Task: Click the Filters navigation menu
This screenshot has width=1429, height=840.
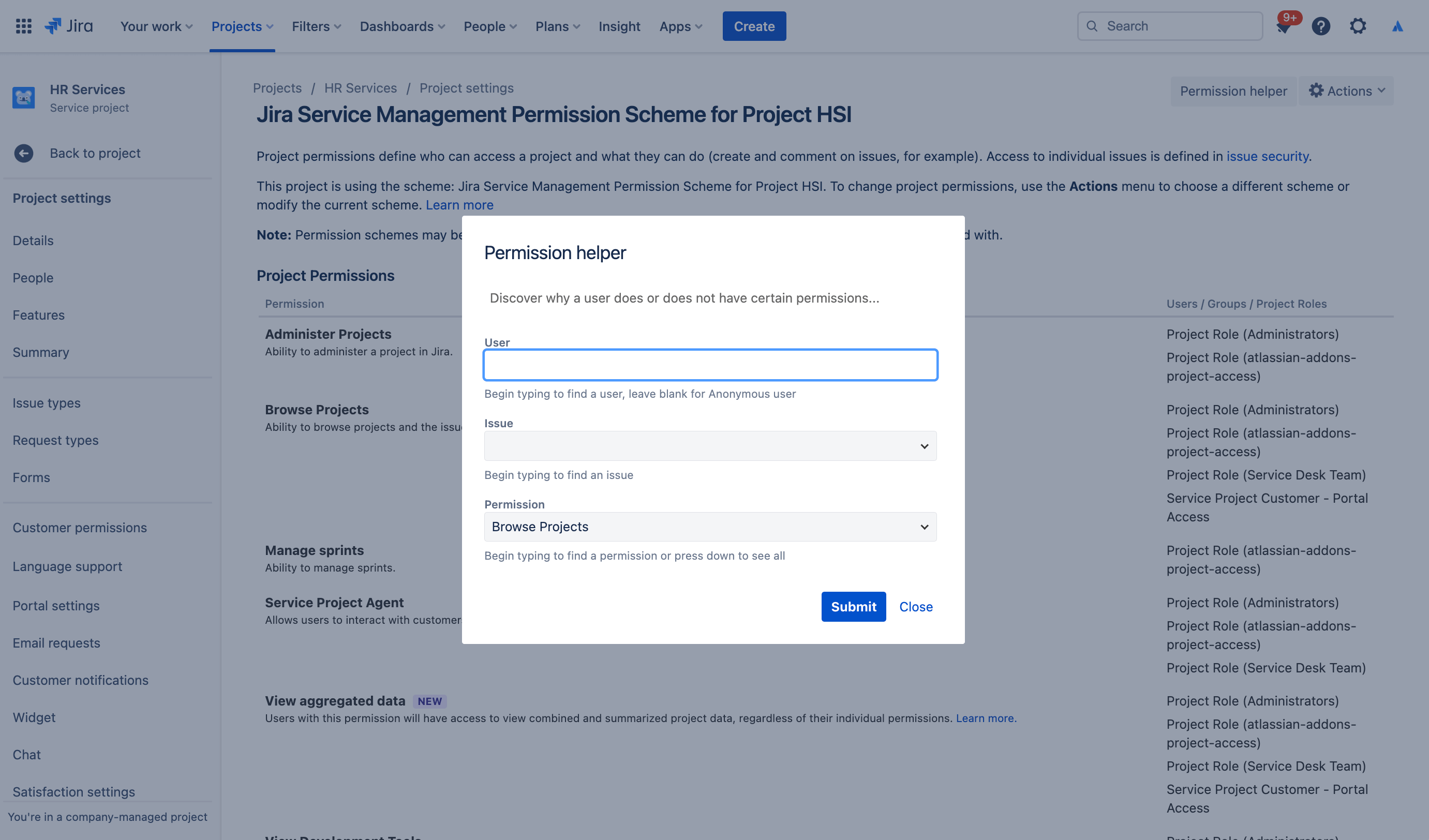Action: click(316, 25)
